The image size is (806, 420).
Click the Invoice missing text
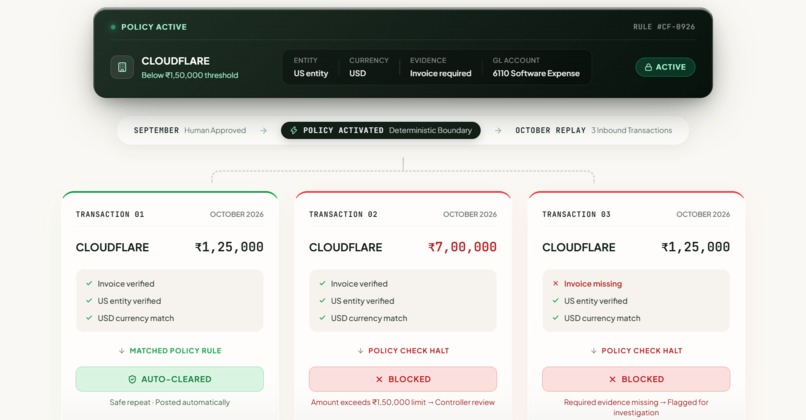click(x=593, y=284)
